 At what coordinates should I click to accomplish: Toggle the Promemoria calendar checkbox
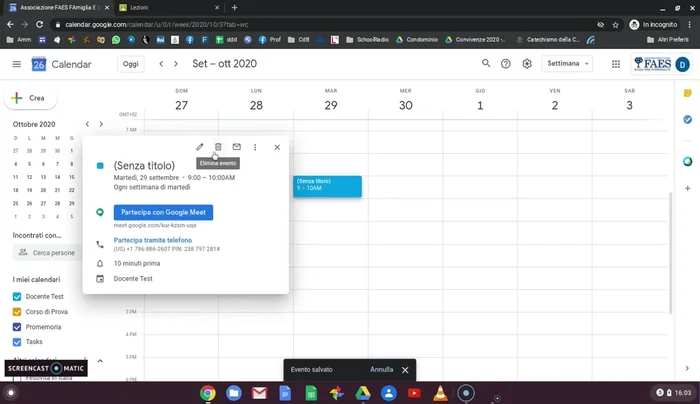point(17,327)
